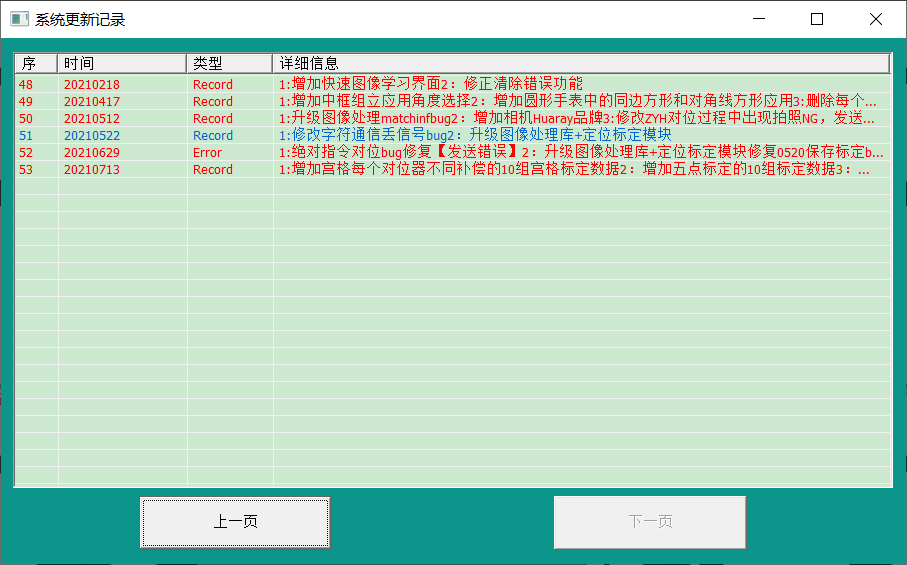The height and width of the screenshot is (565, 907).
Task: Select the row dated 20210417
Action: (x=91, y=102)
